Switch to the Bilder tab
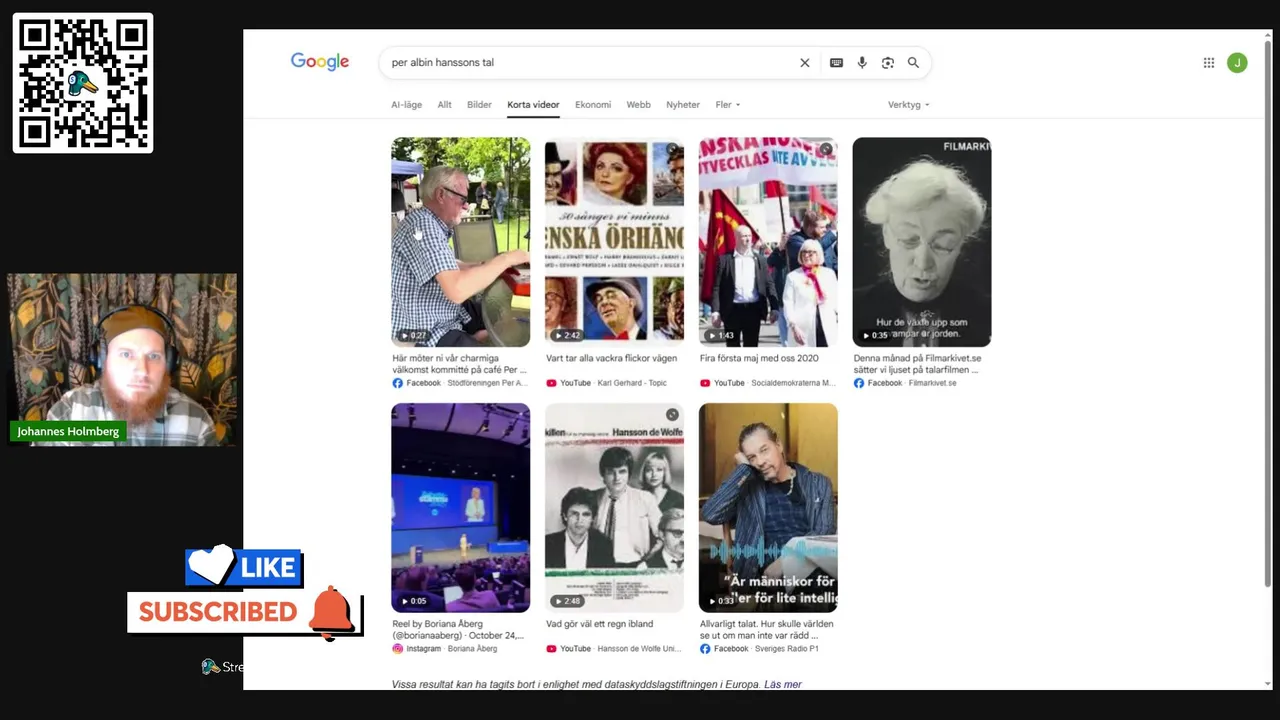 point(479,105)
